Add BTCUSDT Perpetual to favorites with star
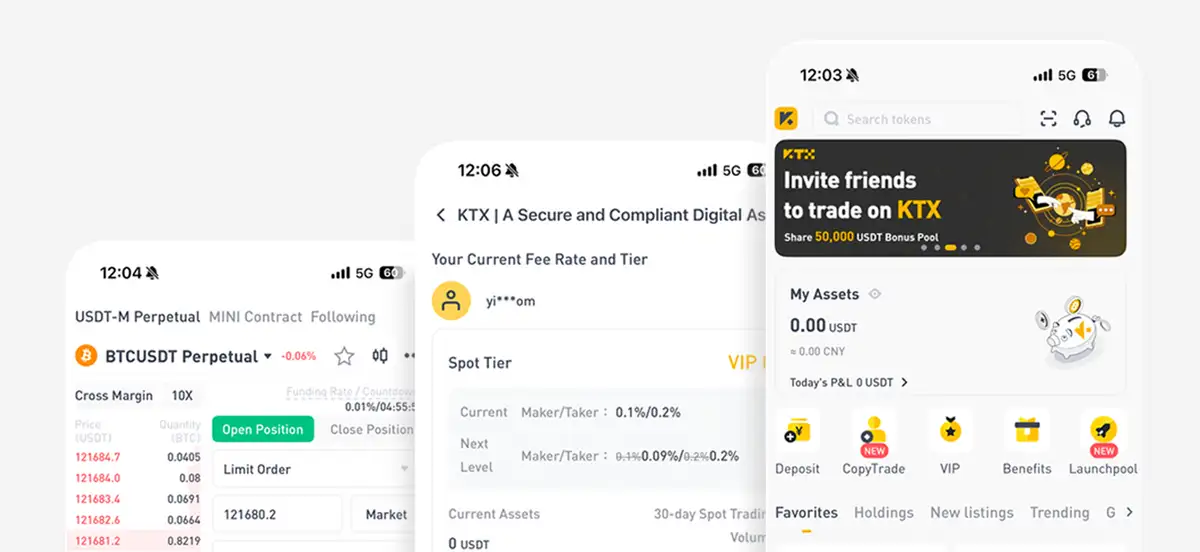1200x552 pixels. click(344, 356)
